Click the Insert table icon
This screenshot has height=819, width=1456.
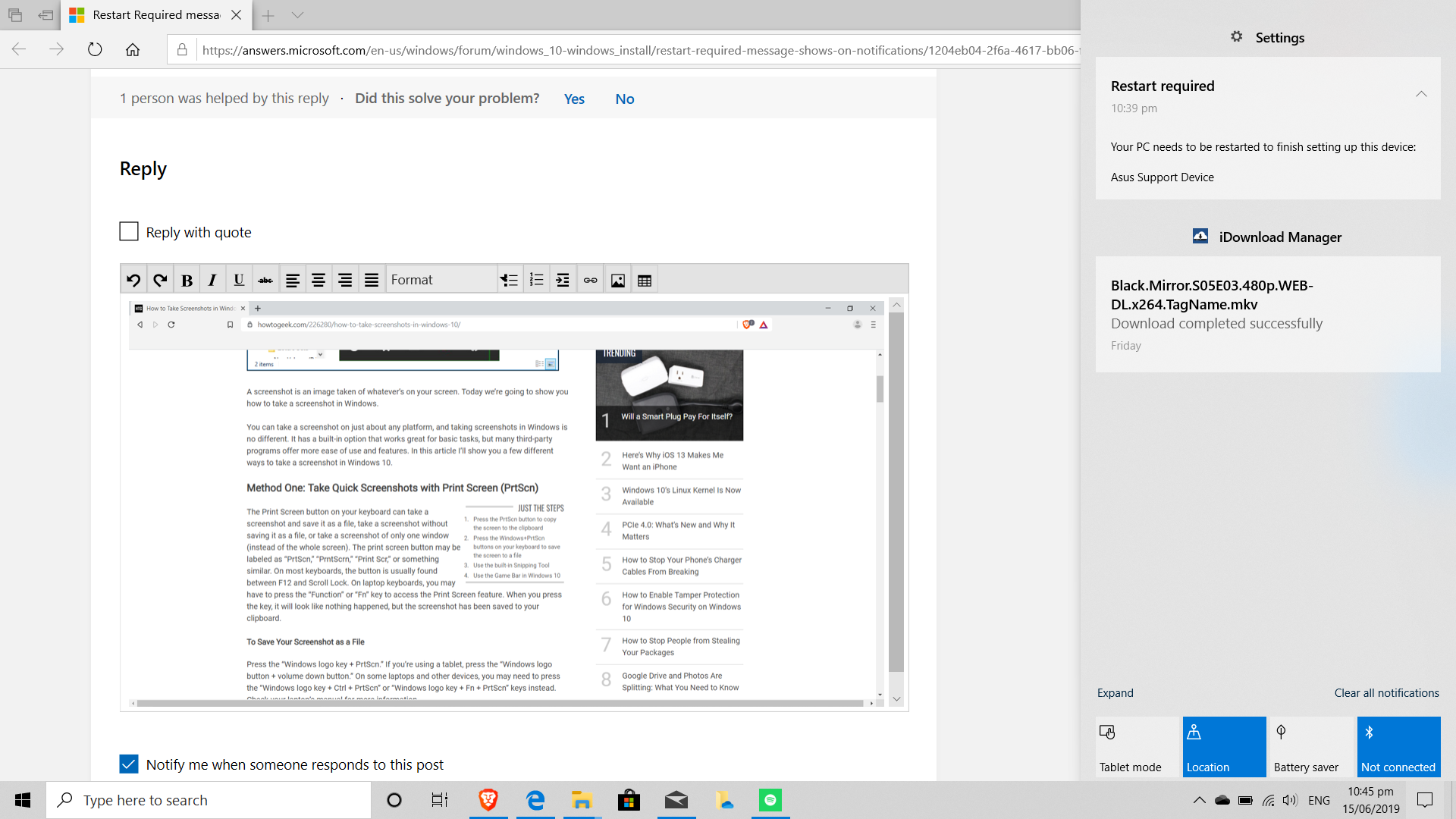[645, 281]
